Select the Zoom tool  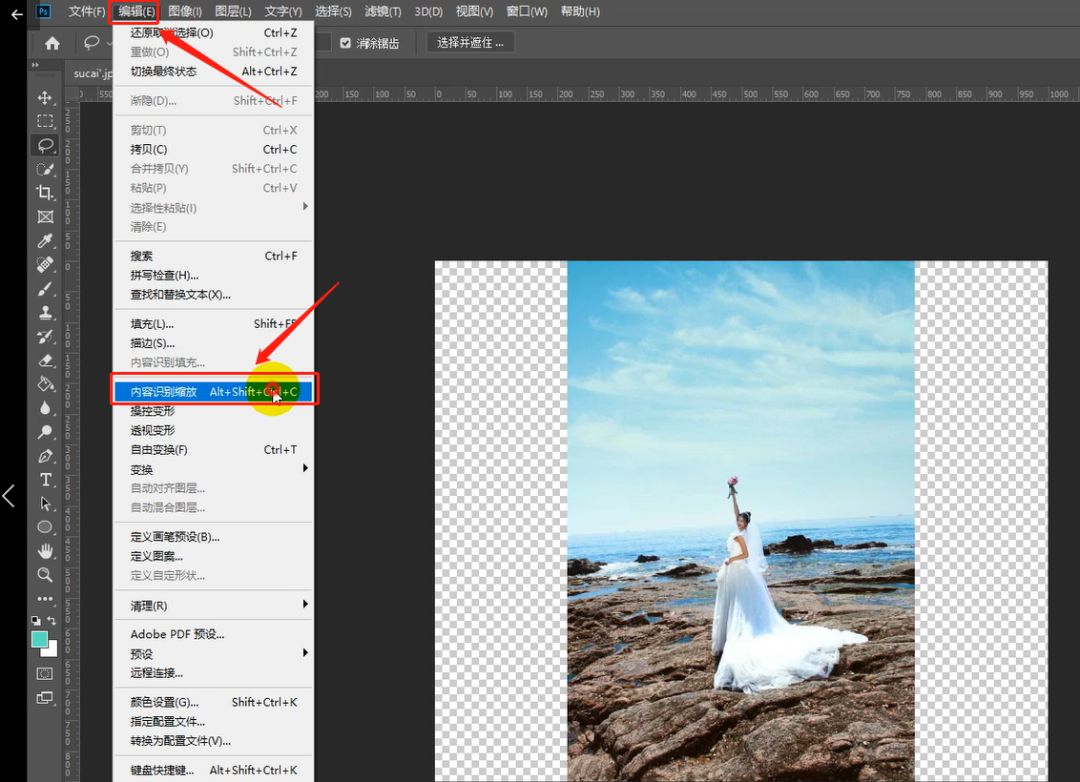pos(45,575)
